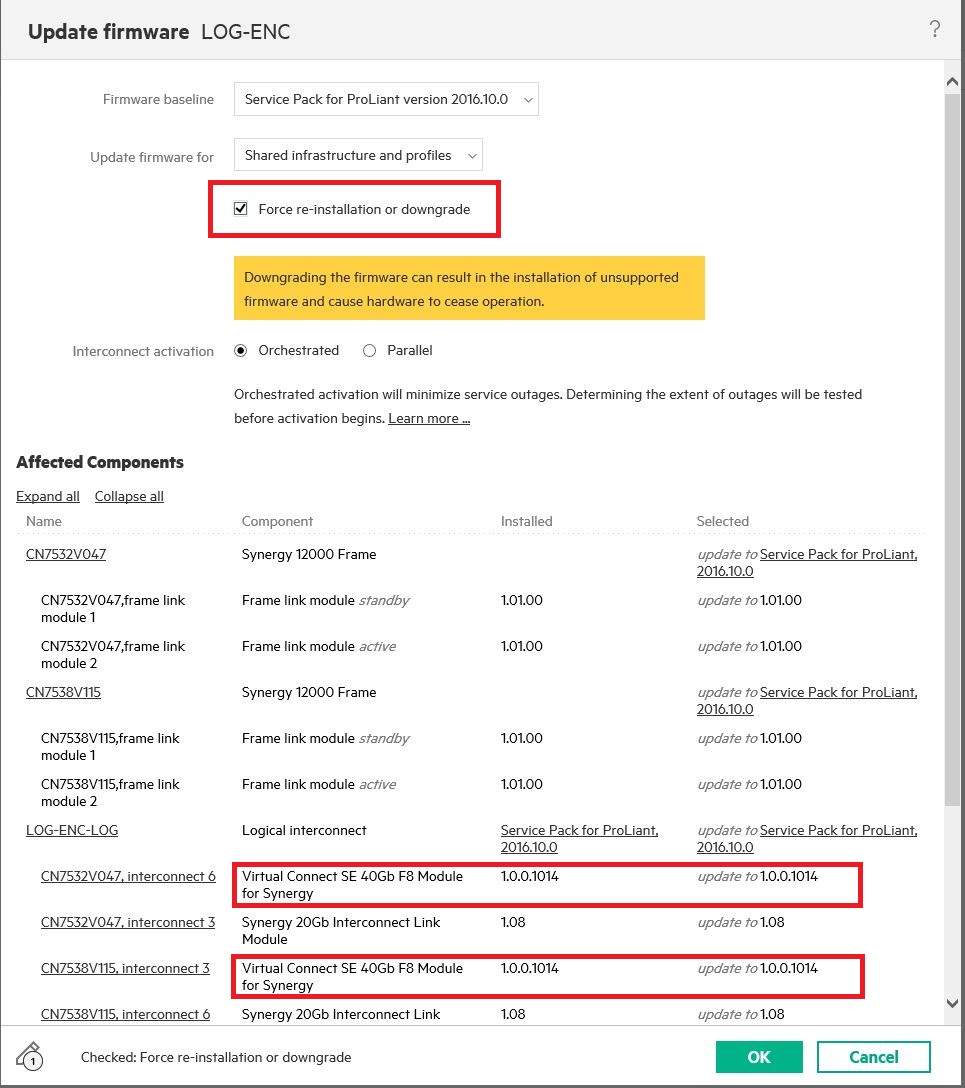Select Parallel interconnect activation
Image resolution: width=965 pixels, height=1088 pixels.
[369, 350]
